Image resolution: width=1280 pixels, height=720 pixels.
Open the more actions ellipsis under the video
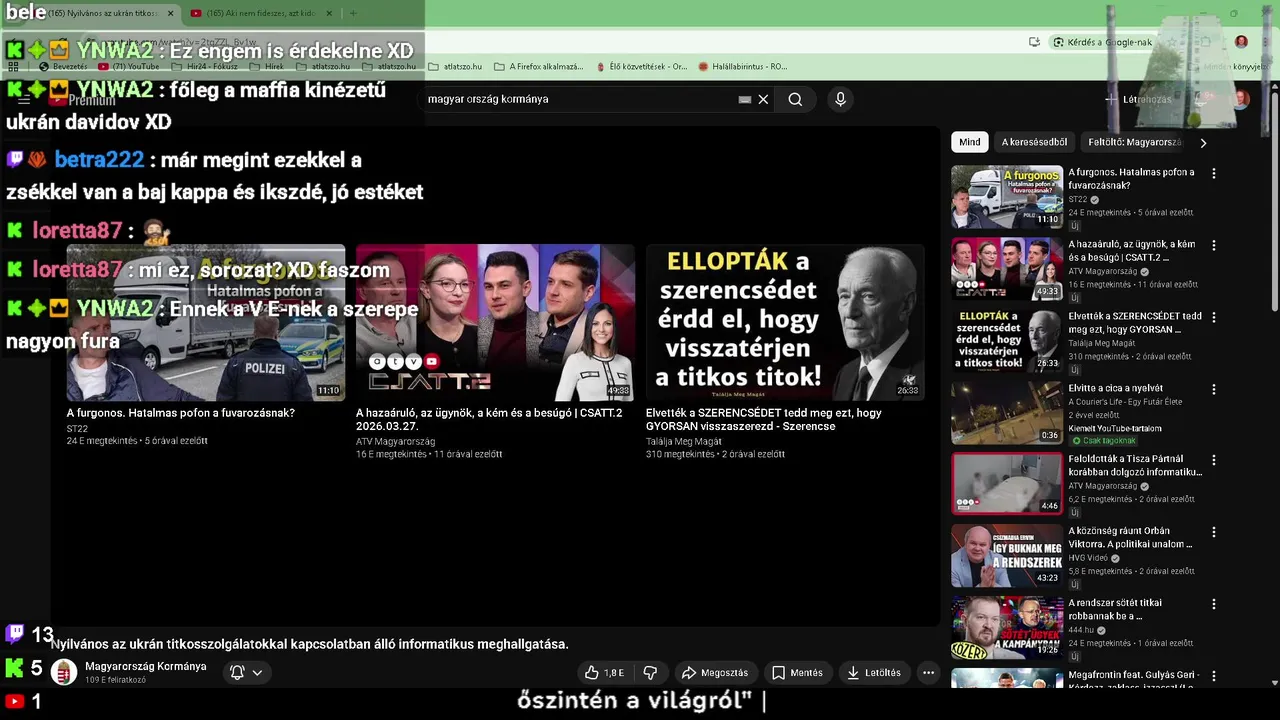[x=928, y=673]
